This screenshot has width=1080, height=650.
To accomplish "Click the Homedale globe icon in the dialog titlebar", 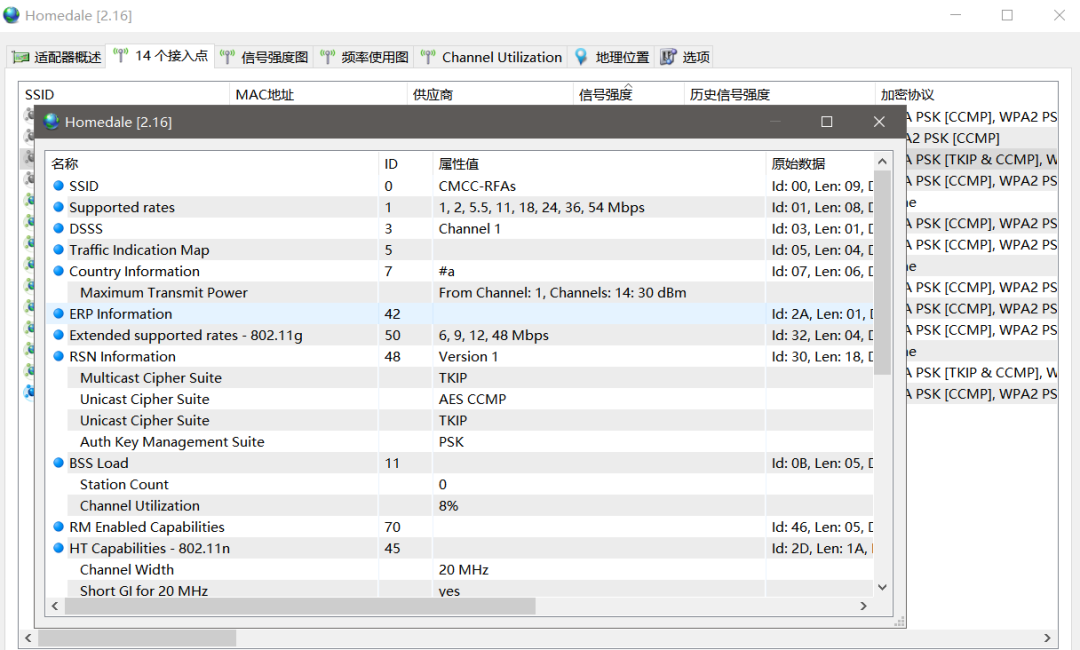I will (50, 121).
